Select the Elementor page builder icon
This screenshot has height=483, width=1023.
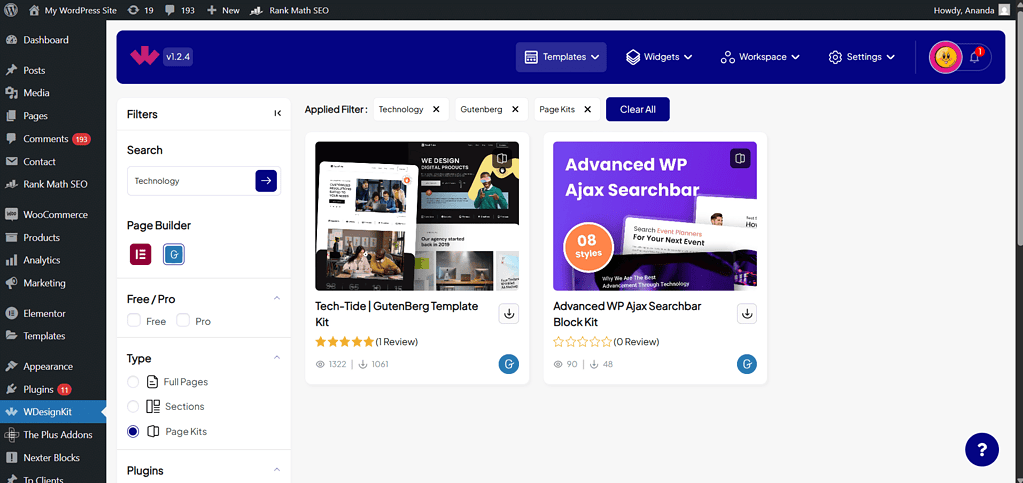point(140,254)
